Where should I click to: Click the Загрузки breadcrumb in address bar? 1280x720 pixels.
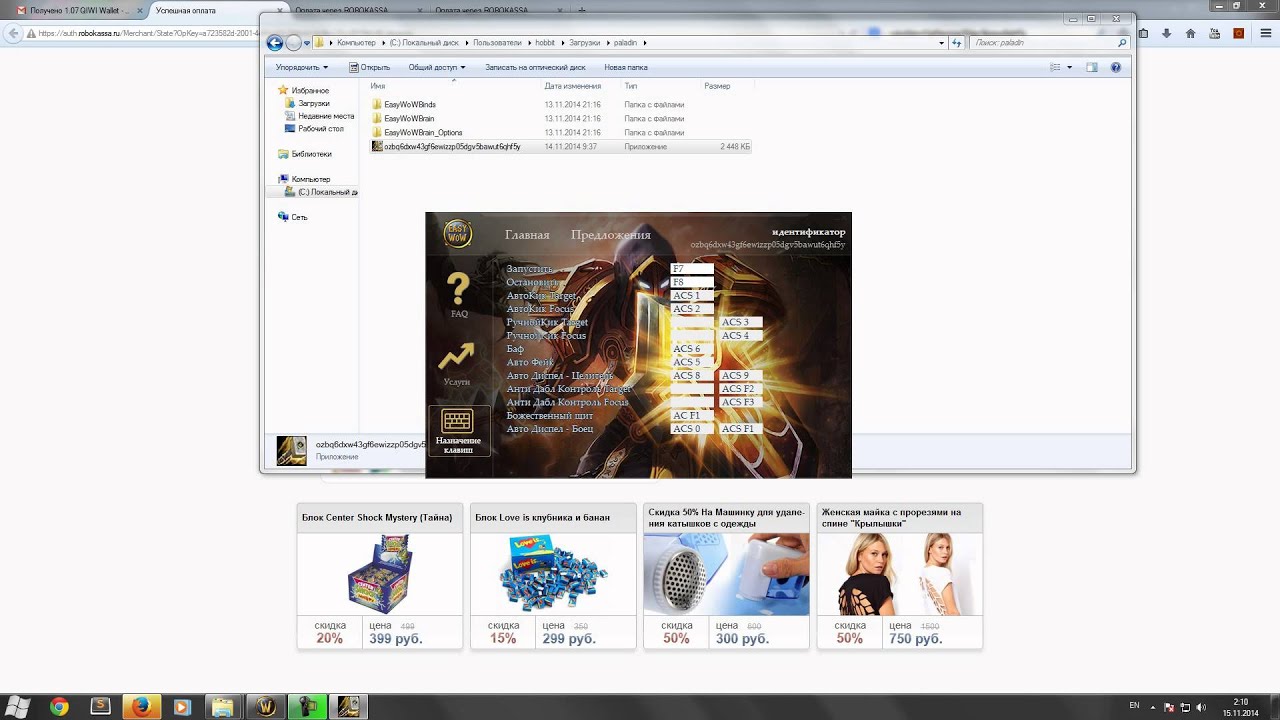586,43
